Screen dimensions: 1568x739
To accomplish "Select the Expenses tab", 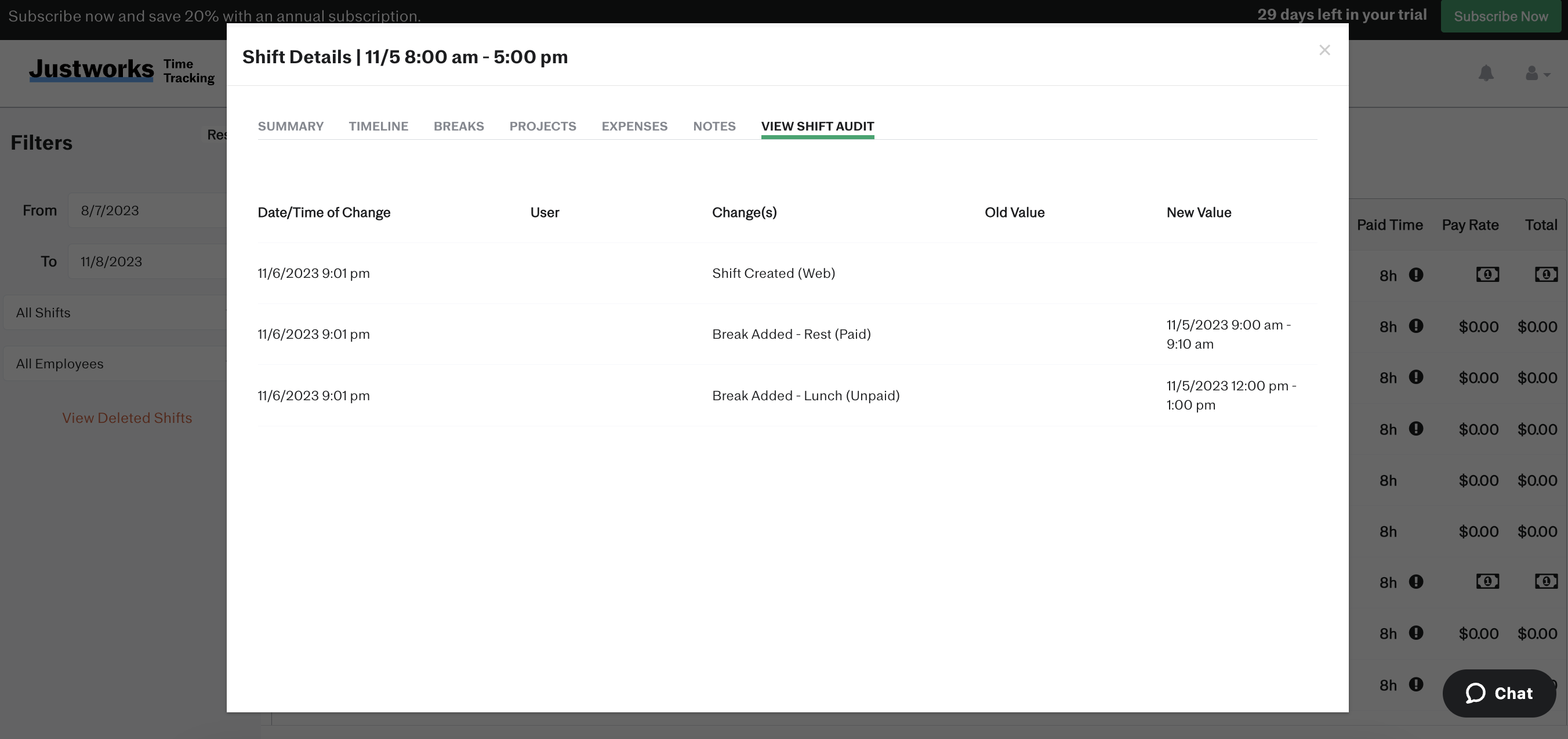I will tap(634, 126).
